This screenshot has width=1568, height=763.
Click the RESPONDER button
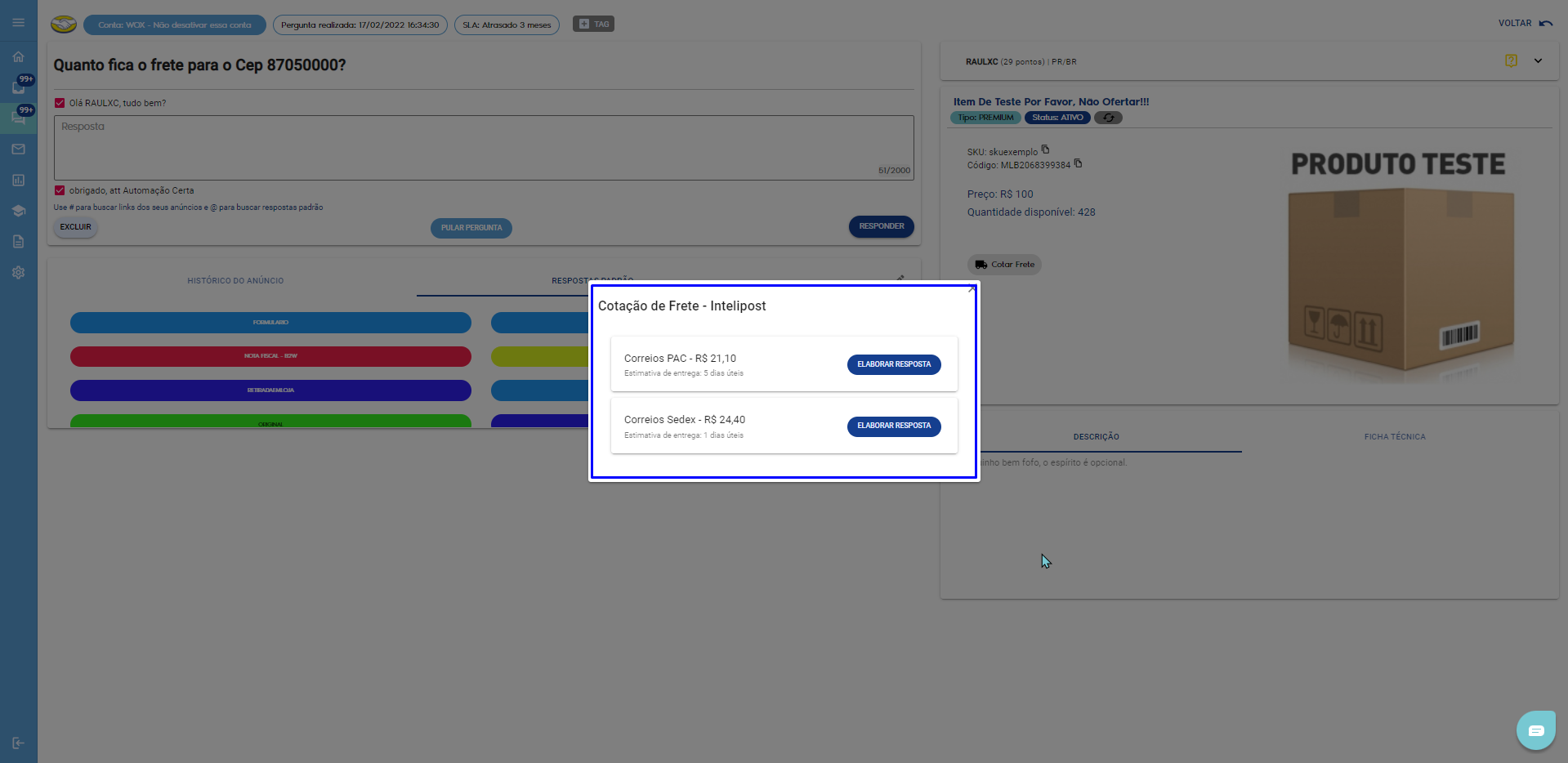(x=881, y=226)
